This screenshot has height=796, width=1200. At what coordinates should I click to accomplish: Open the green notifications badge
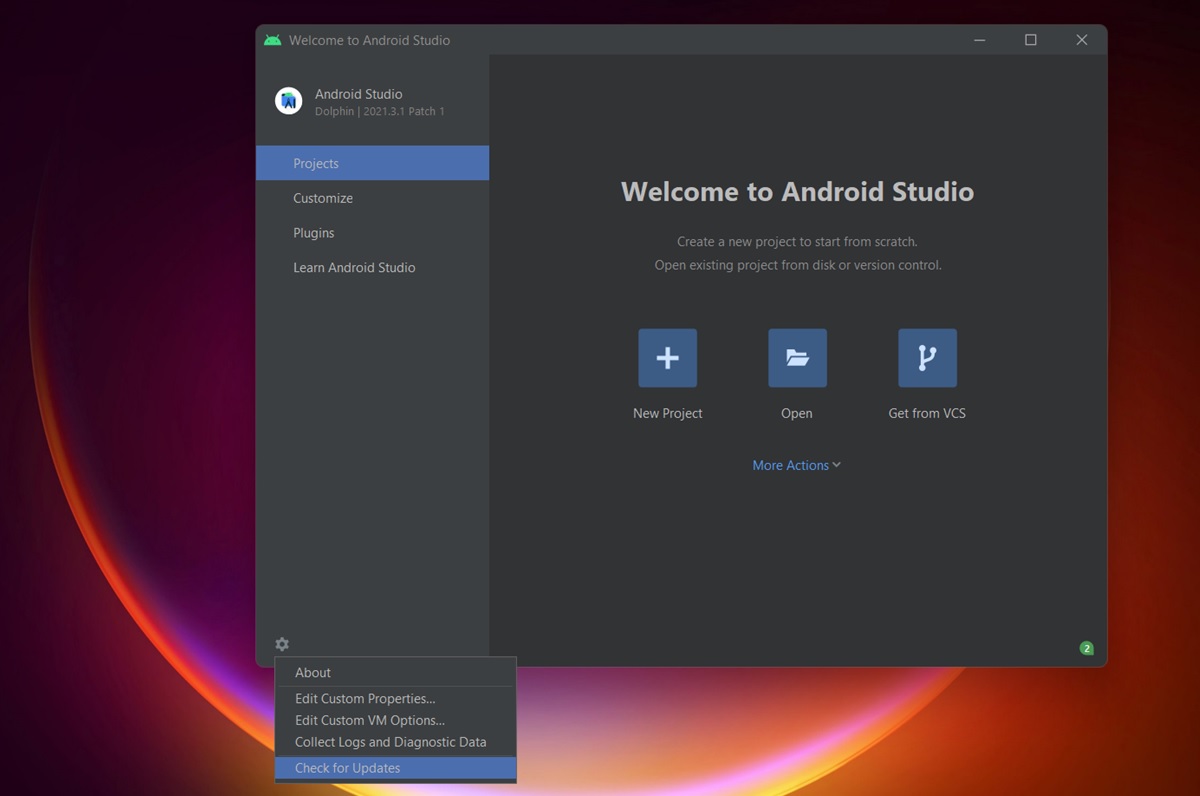point(1086,648)
